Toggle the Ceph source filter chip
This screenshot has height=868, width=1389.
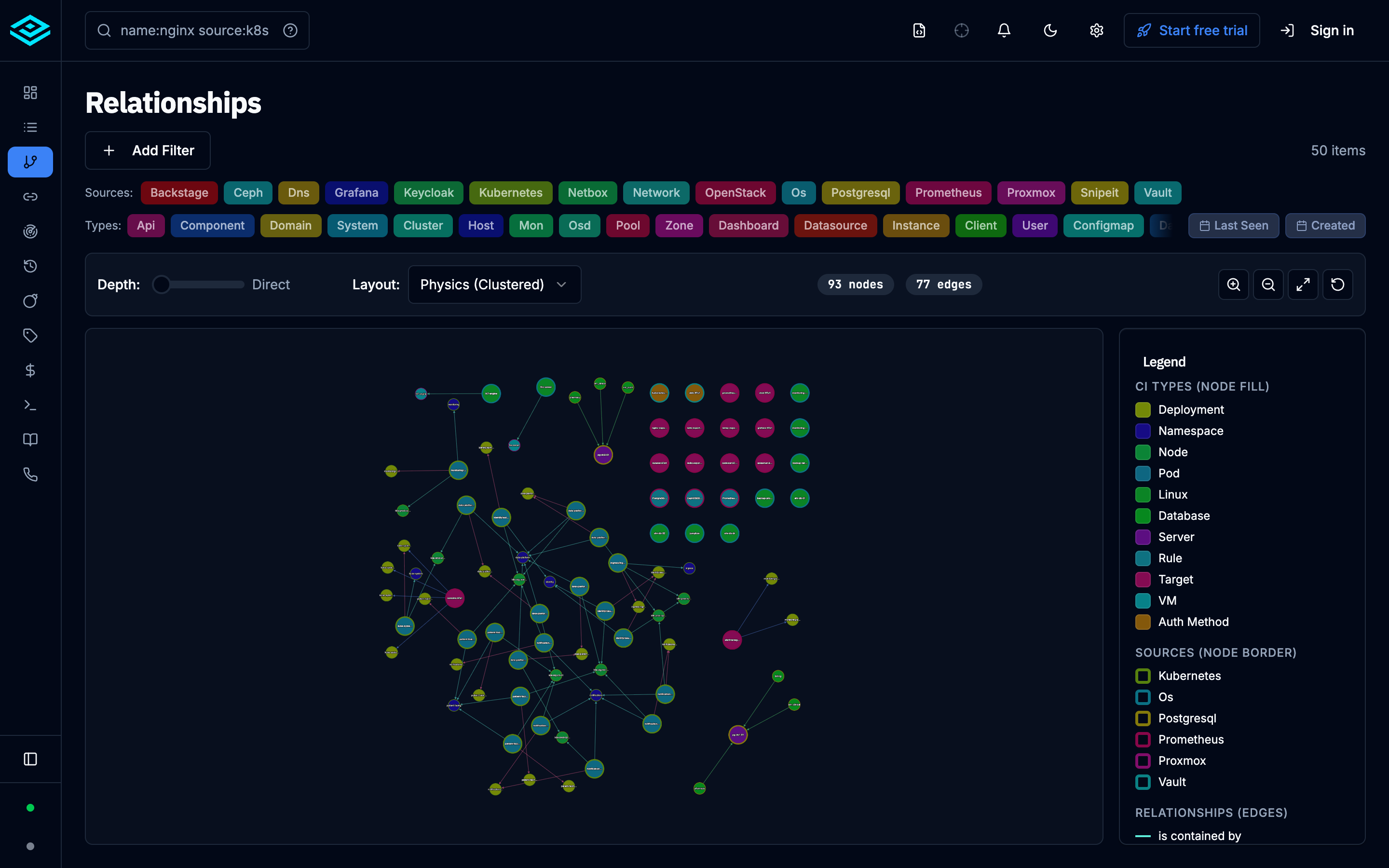248,193
